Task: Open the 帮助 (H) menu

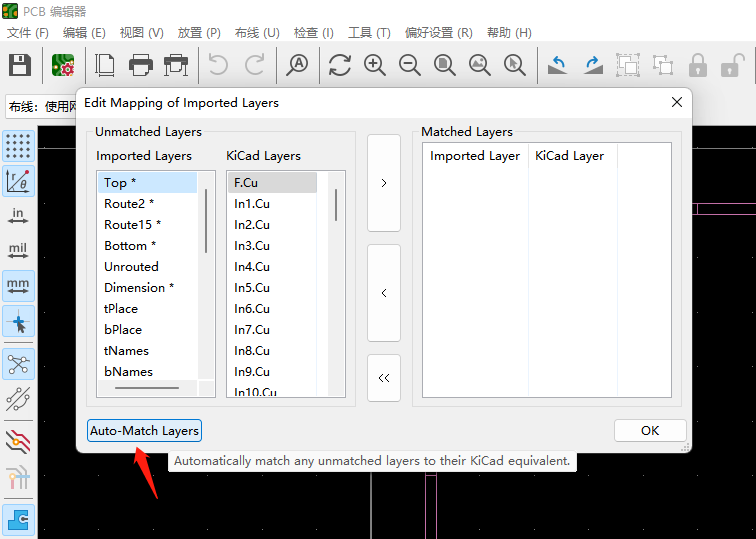Action: click(x=509, y=33)
